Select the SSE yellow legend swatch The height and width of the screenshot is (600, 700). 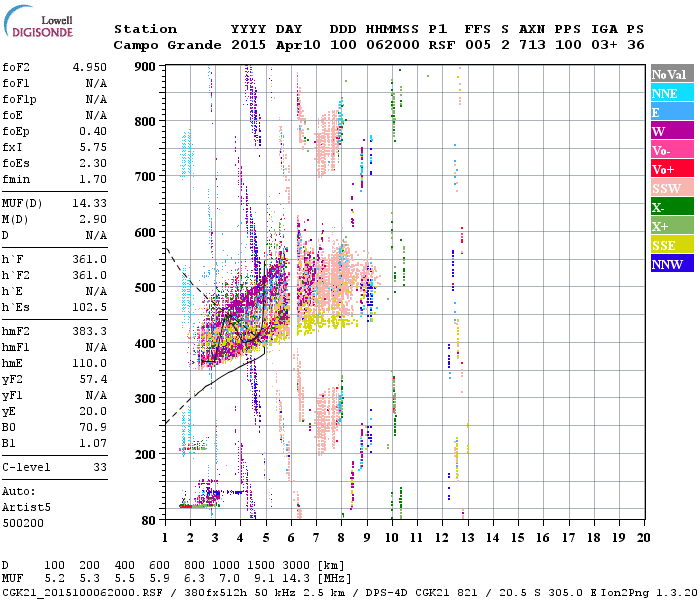[672, 245]
